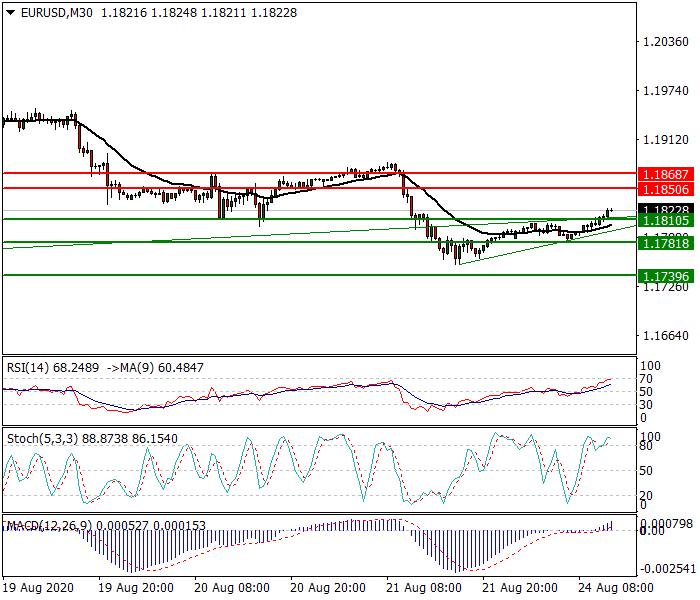Click the Stoch(5,3,3) indicator label
Viewport: 700px width, 600px height.
tap(92, 439)
